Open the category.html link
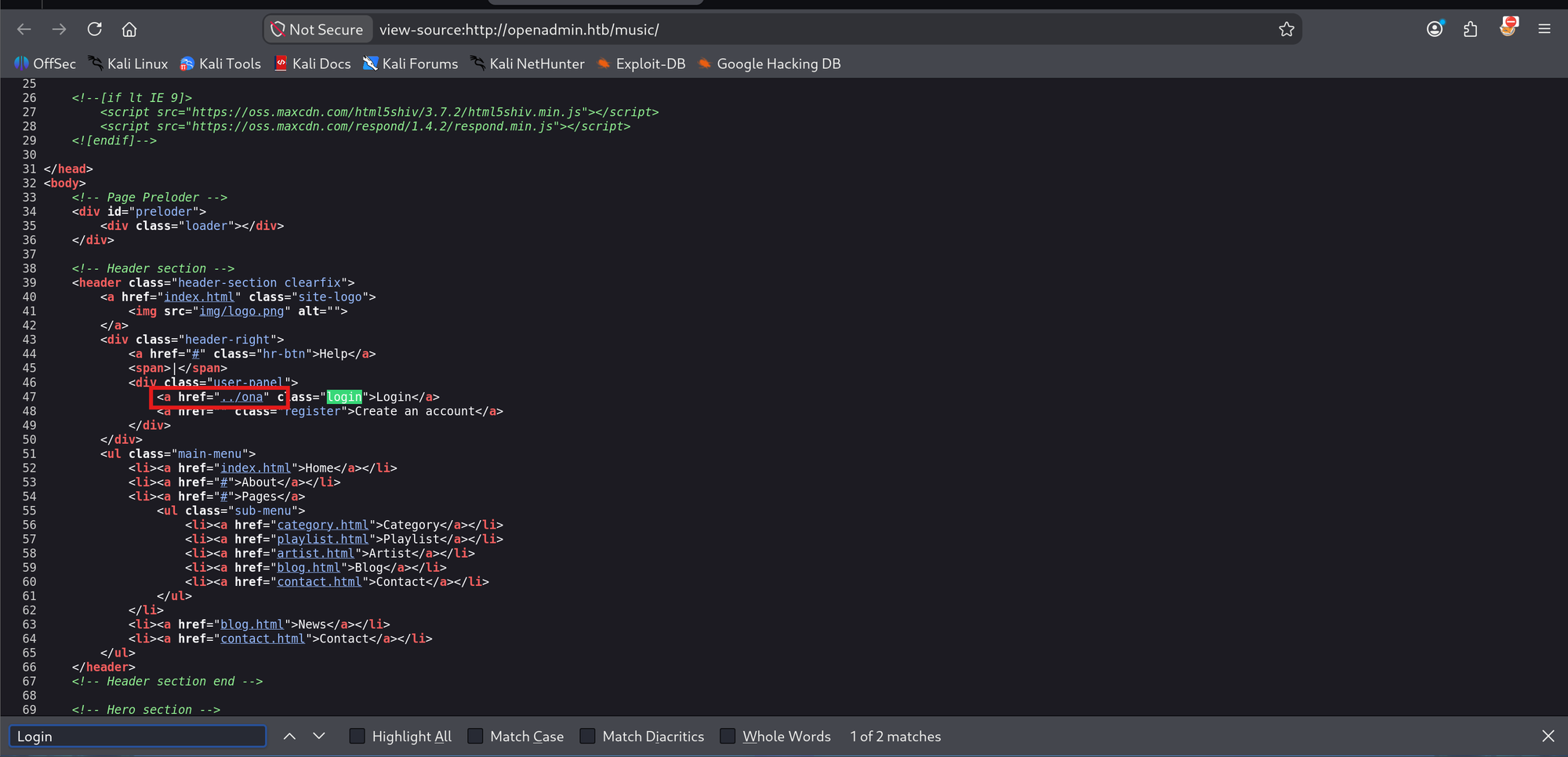The height and width of the screenshot is (757, 1568). pyautogui.click(x=323, y=525)
